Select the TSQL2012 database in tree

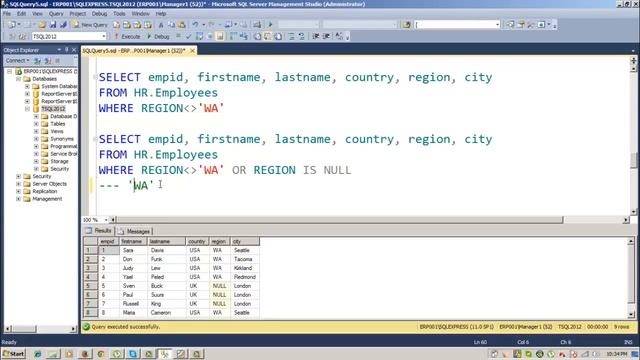53,109
